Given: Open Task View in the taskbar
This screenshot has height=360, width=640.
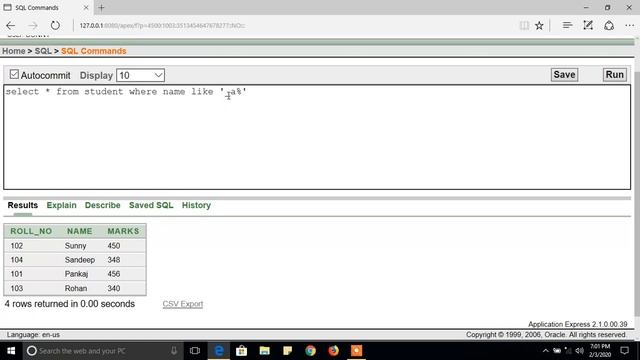Looking at the screenshot, I should [x=195, y=351].
